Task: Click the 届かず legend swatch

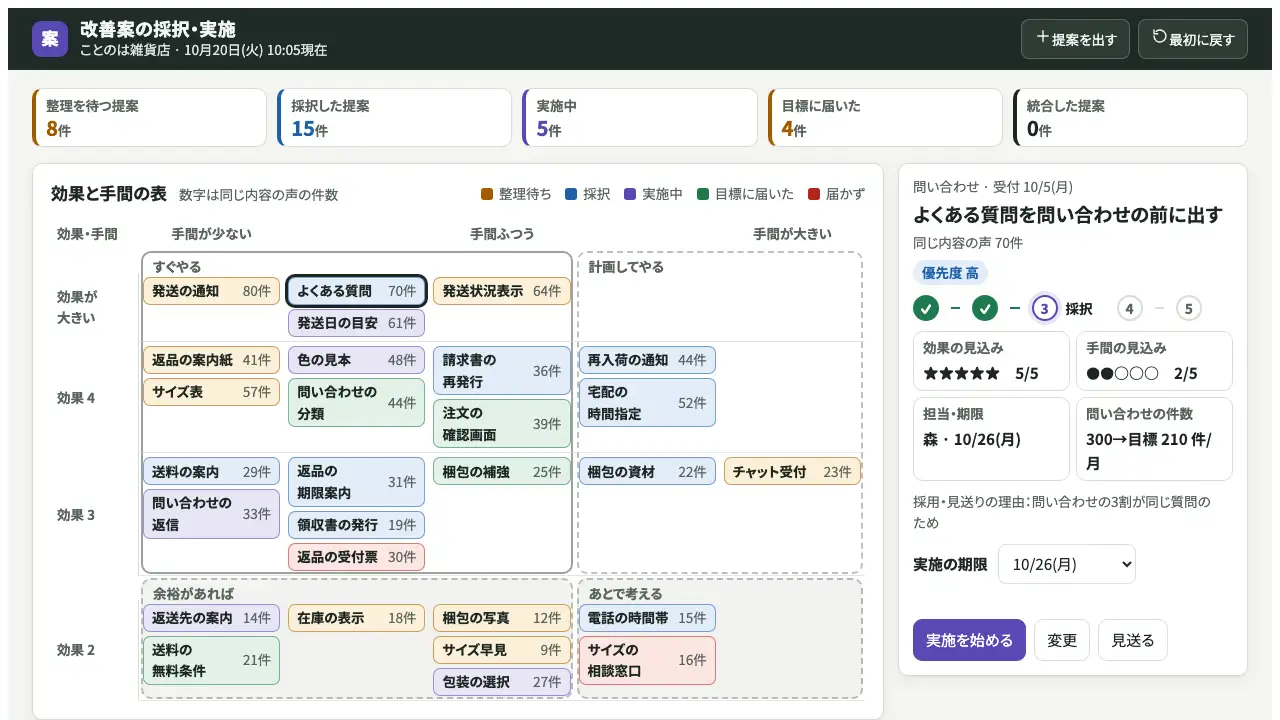Action: (x=813, y=194)
